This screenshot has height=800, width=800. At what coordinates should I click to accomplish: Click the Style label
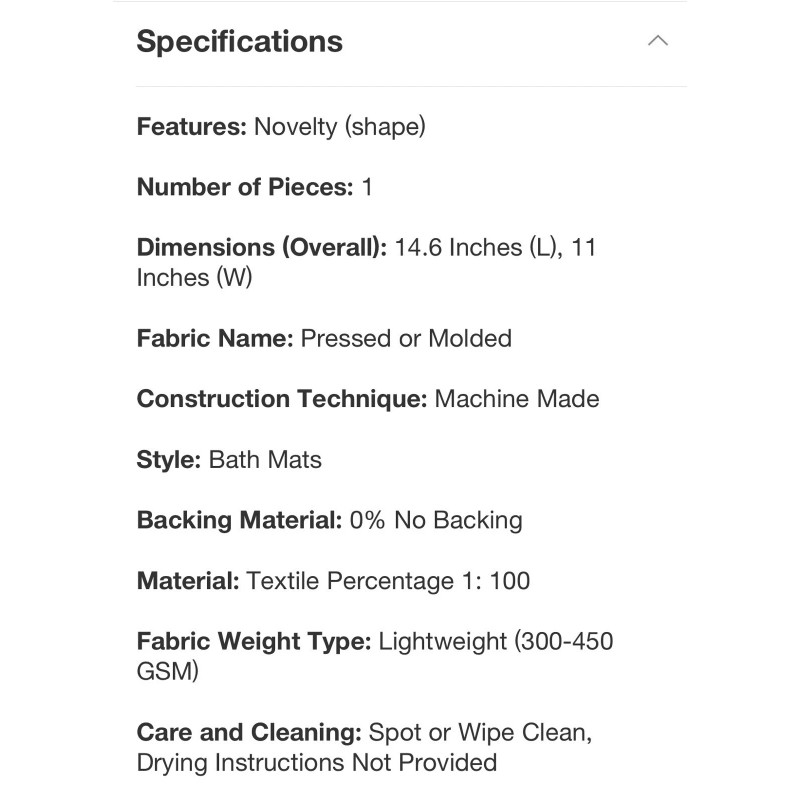coord(168,459)
